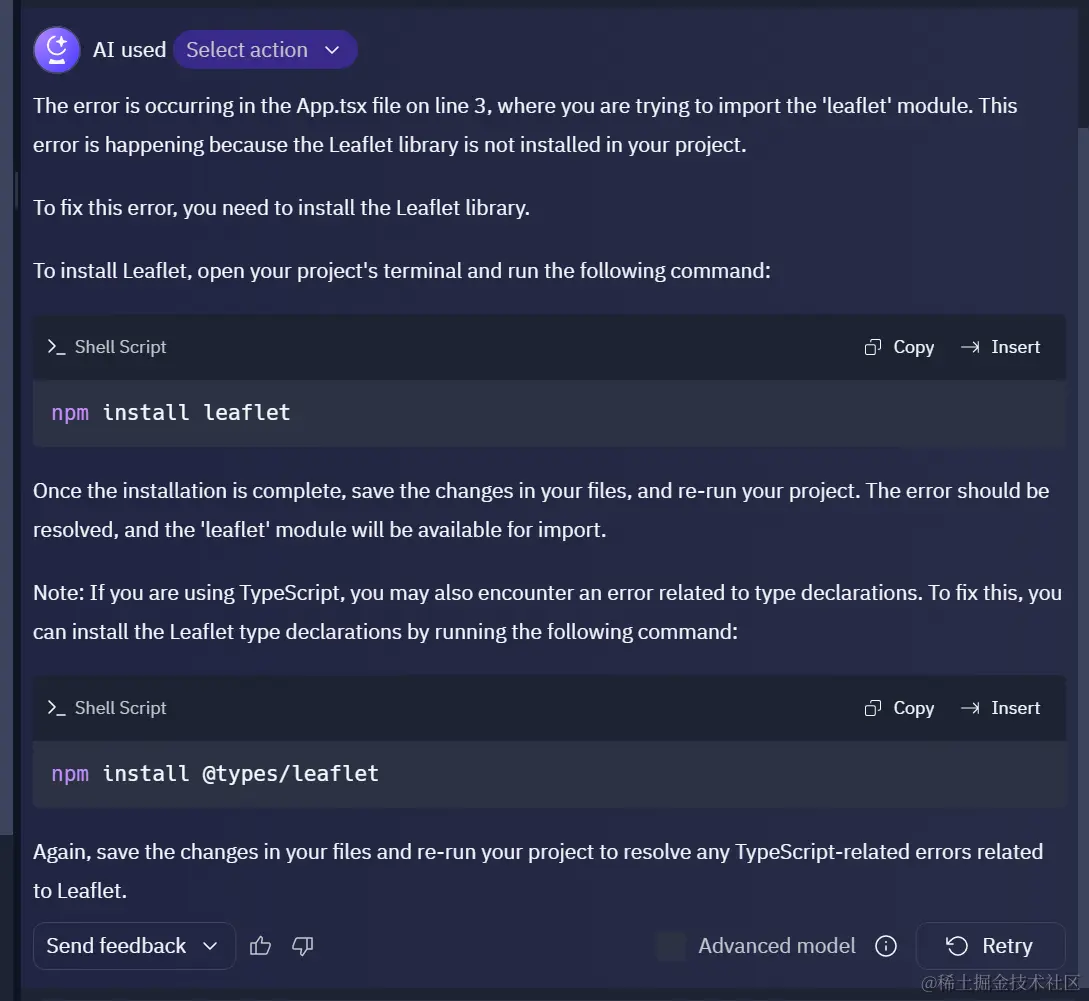The height and width of the screenshot is (1001, 1089).
Task: Click copy icon for @types/leaflet command
Action: (x=872, y=708)
